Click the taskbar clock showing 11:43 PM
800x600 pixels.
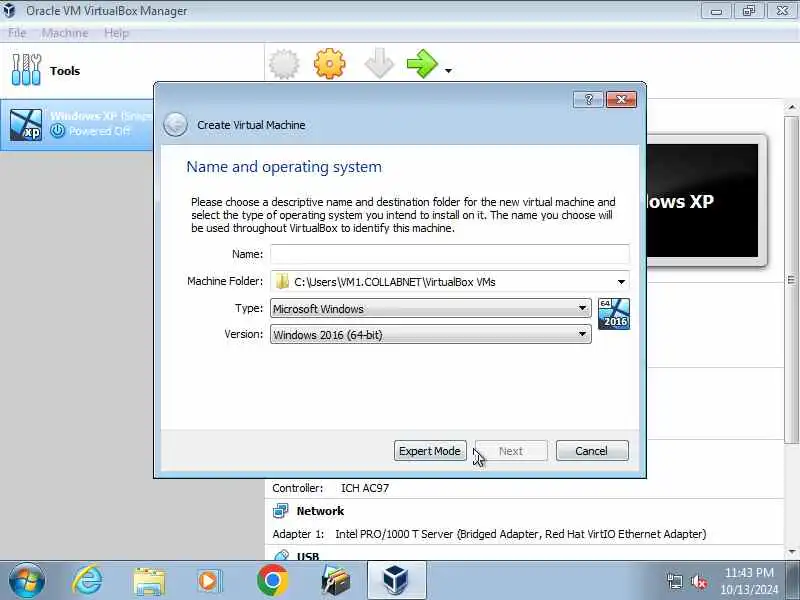[x=749, y=581]
